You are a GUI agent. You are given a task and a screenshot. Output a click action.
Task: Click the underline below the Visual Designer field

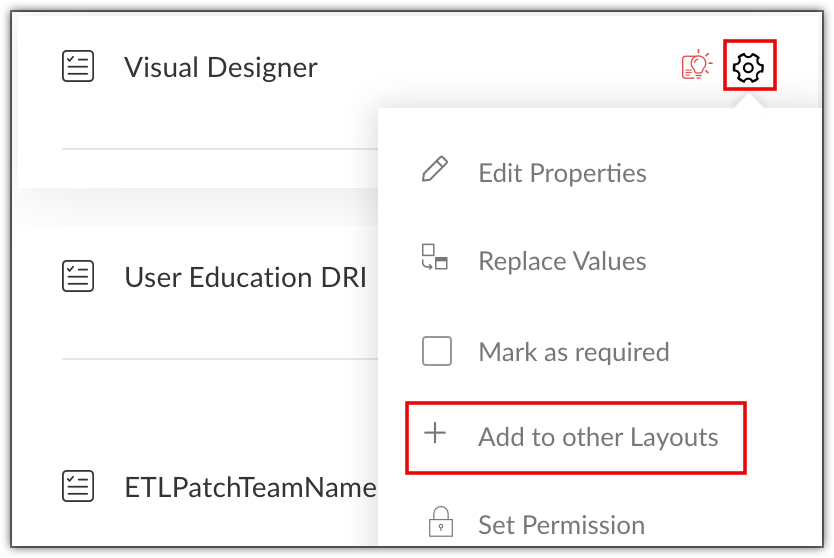(x=220, y=149)
